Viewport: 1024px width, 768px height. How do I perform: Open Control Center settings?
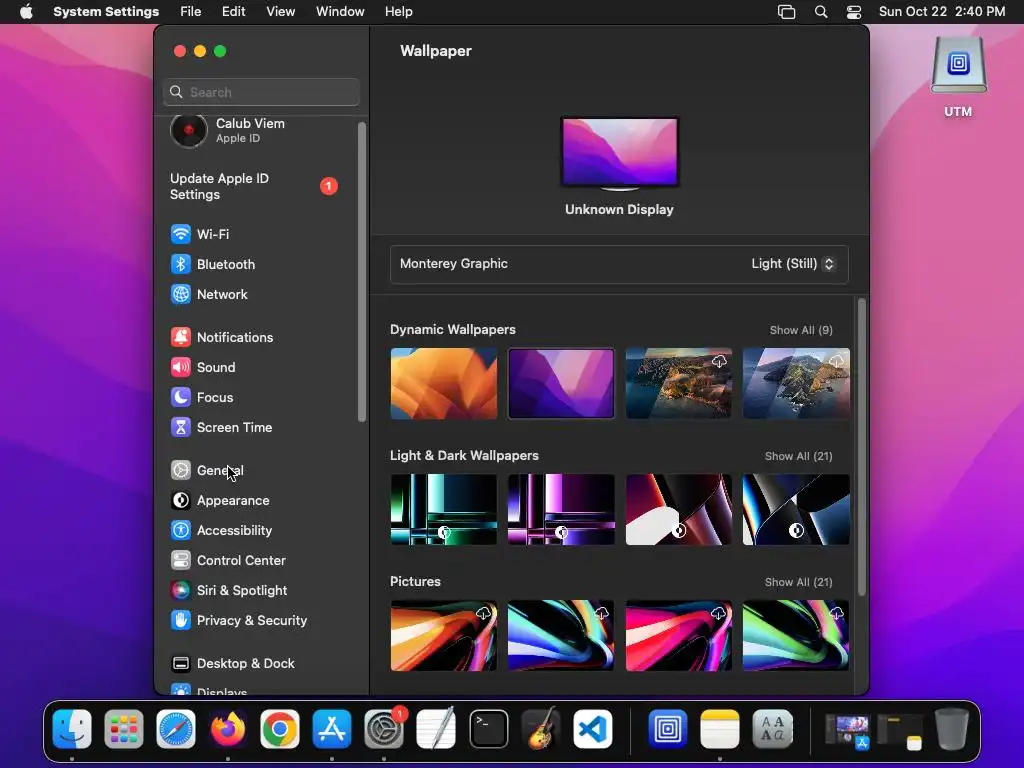[x=228, y=560]
